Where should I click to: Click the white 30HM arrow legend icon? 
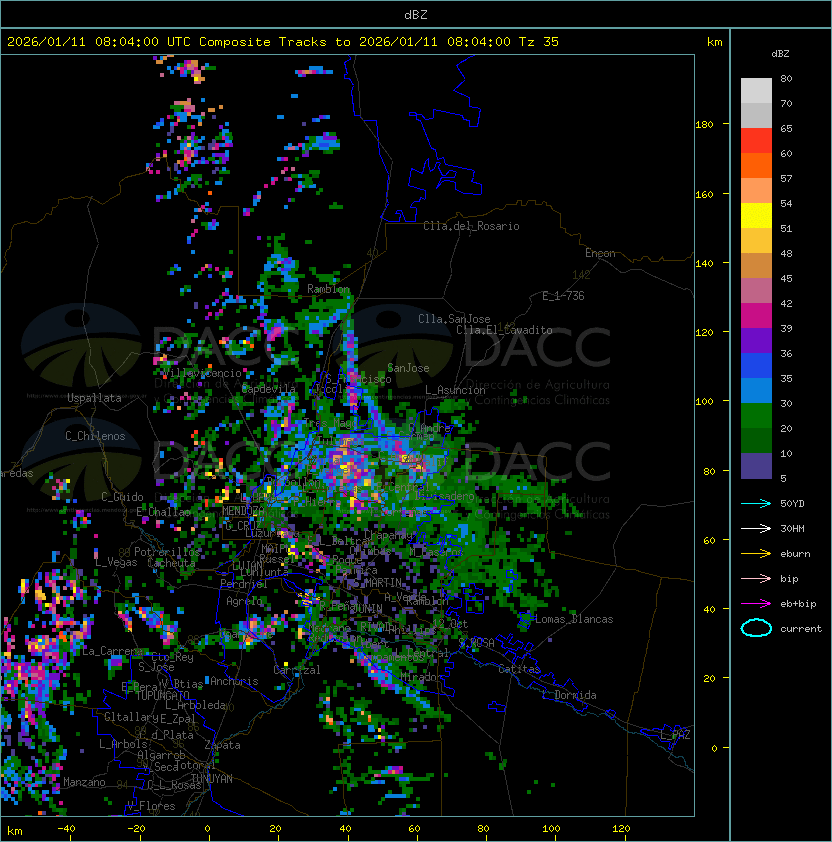tap(756, 528)
